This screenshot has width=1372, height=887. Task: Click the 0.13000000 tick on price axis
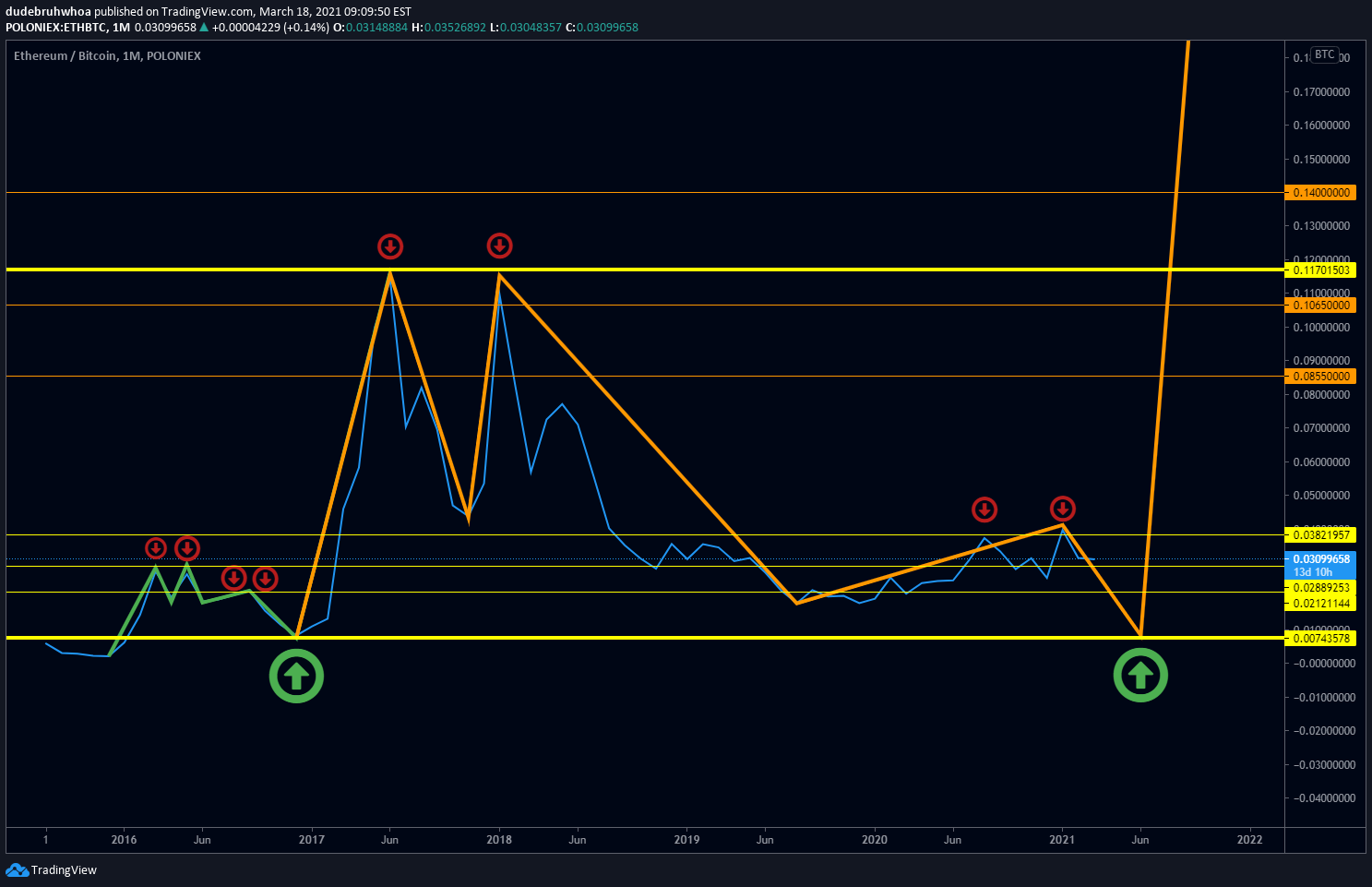[x=1321, y=226]
